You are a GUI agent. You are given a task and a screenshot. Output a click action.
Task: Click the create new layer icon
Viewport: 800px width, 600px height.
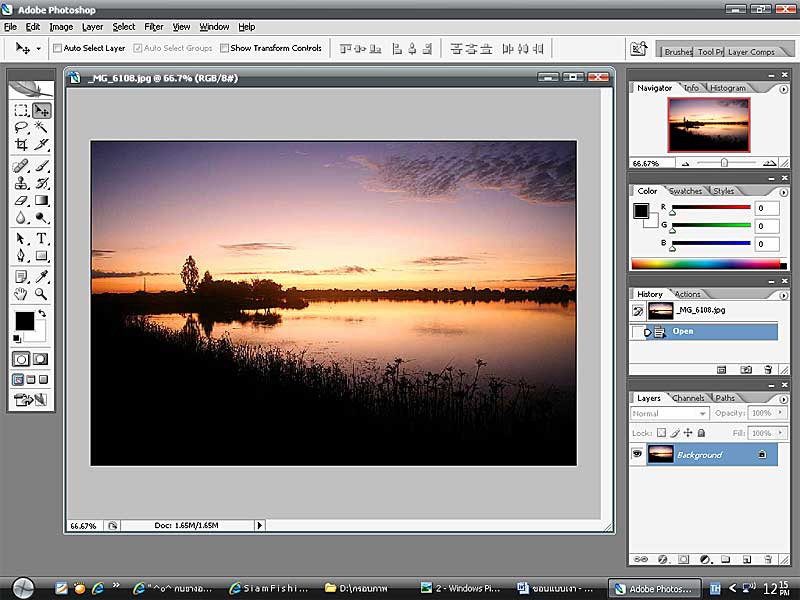747,560
